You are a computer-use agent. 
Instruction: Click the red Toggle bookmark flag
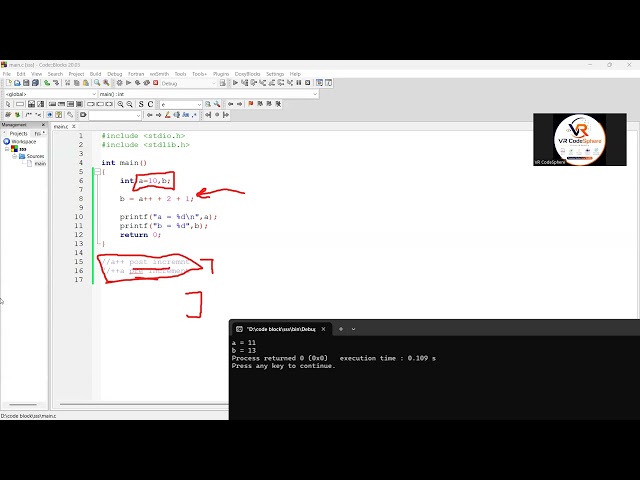pyautogui.click(x=251, y=104)
